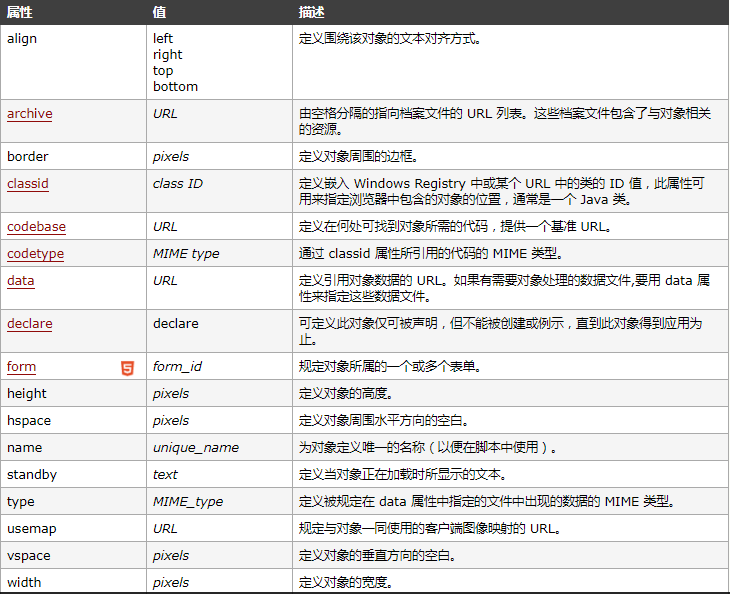Click description starting '定义嵌入 Windows Registry'
Image resolution: width=730 pixels, height=594 pixels.
tap(501, 191)
